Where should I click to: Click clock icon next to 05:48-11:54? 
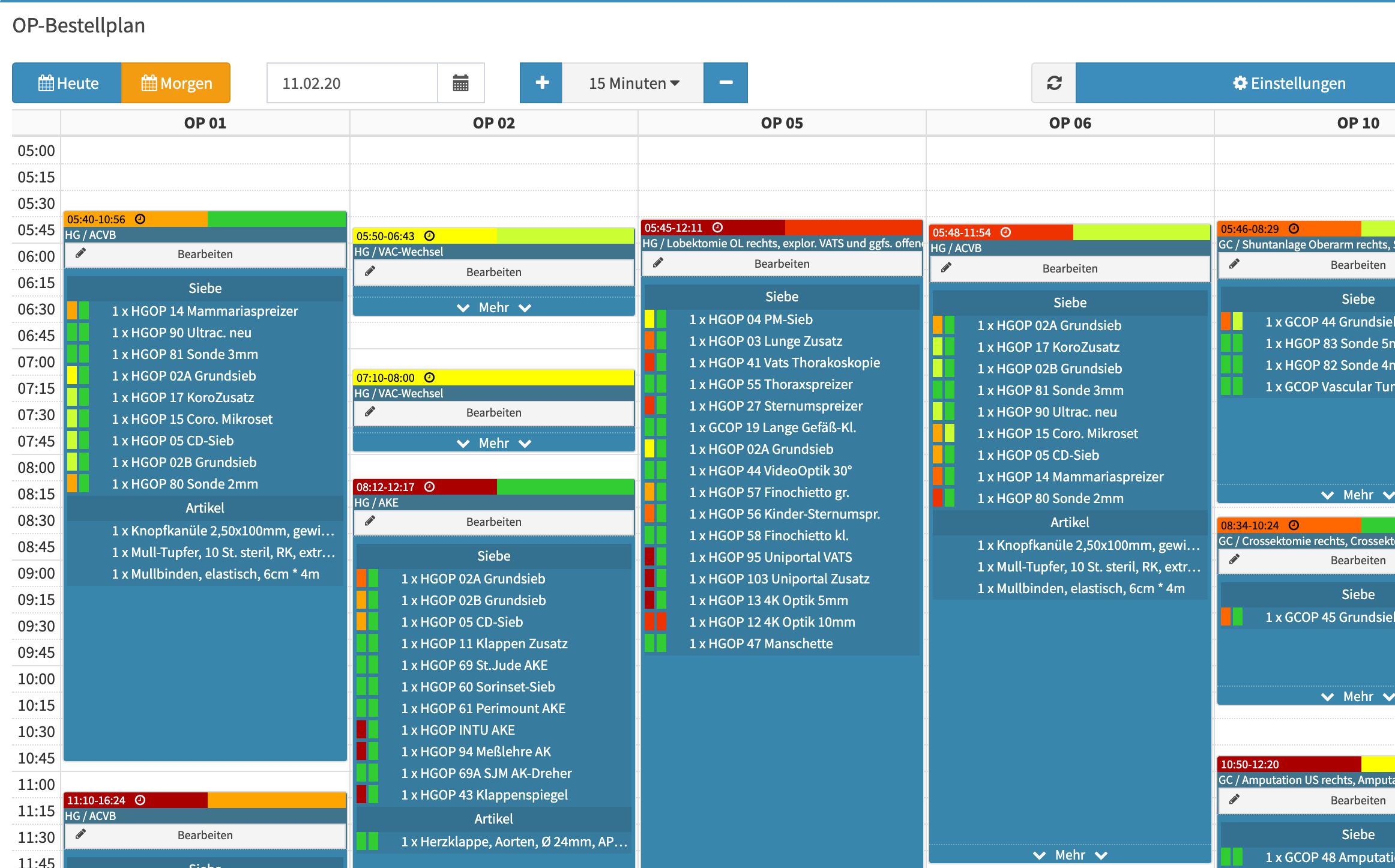click(x=1005, y=232)
